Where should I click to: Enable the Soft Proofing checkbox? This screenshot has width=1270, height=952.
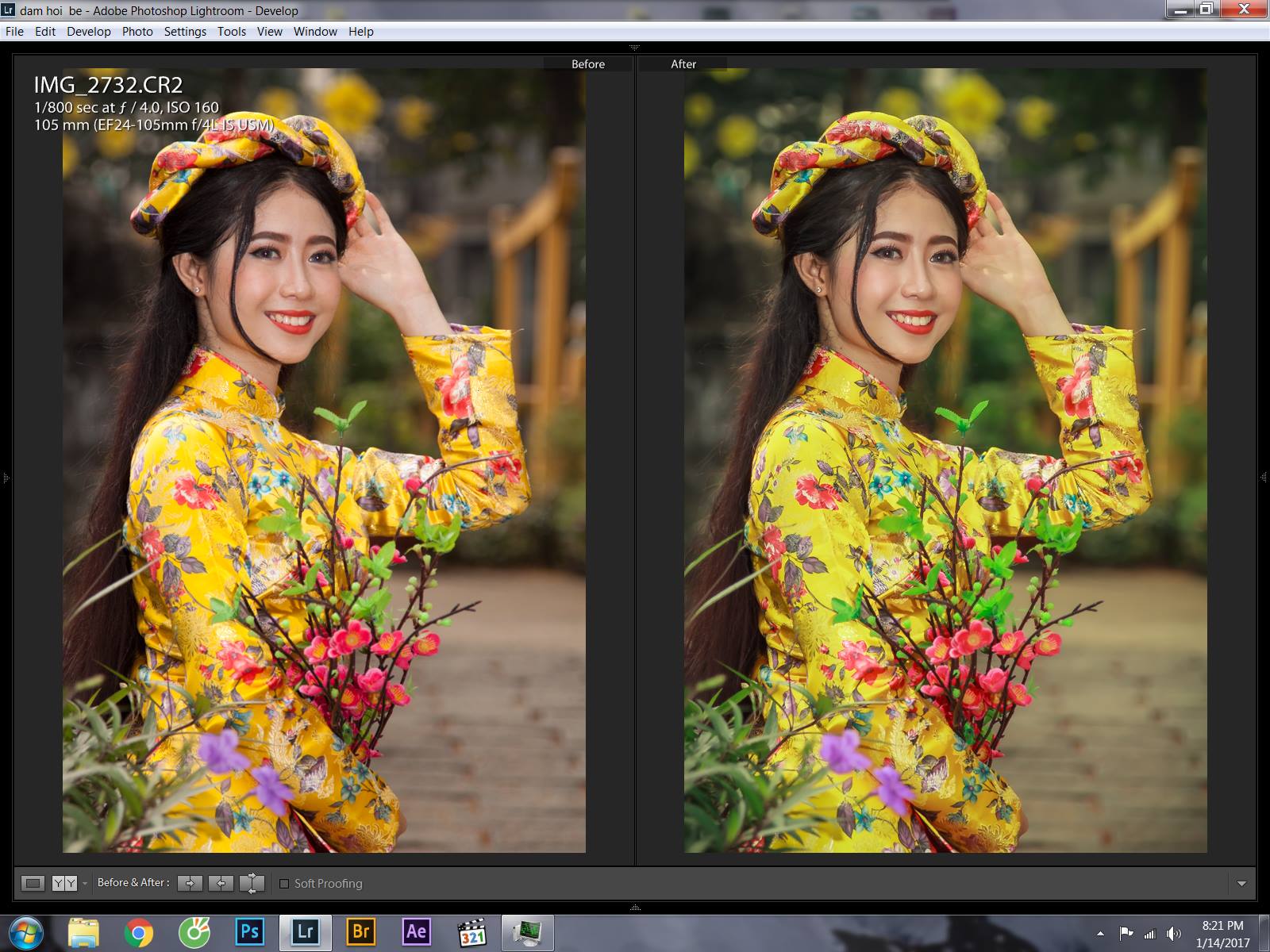pos(284,884)
